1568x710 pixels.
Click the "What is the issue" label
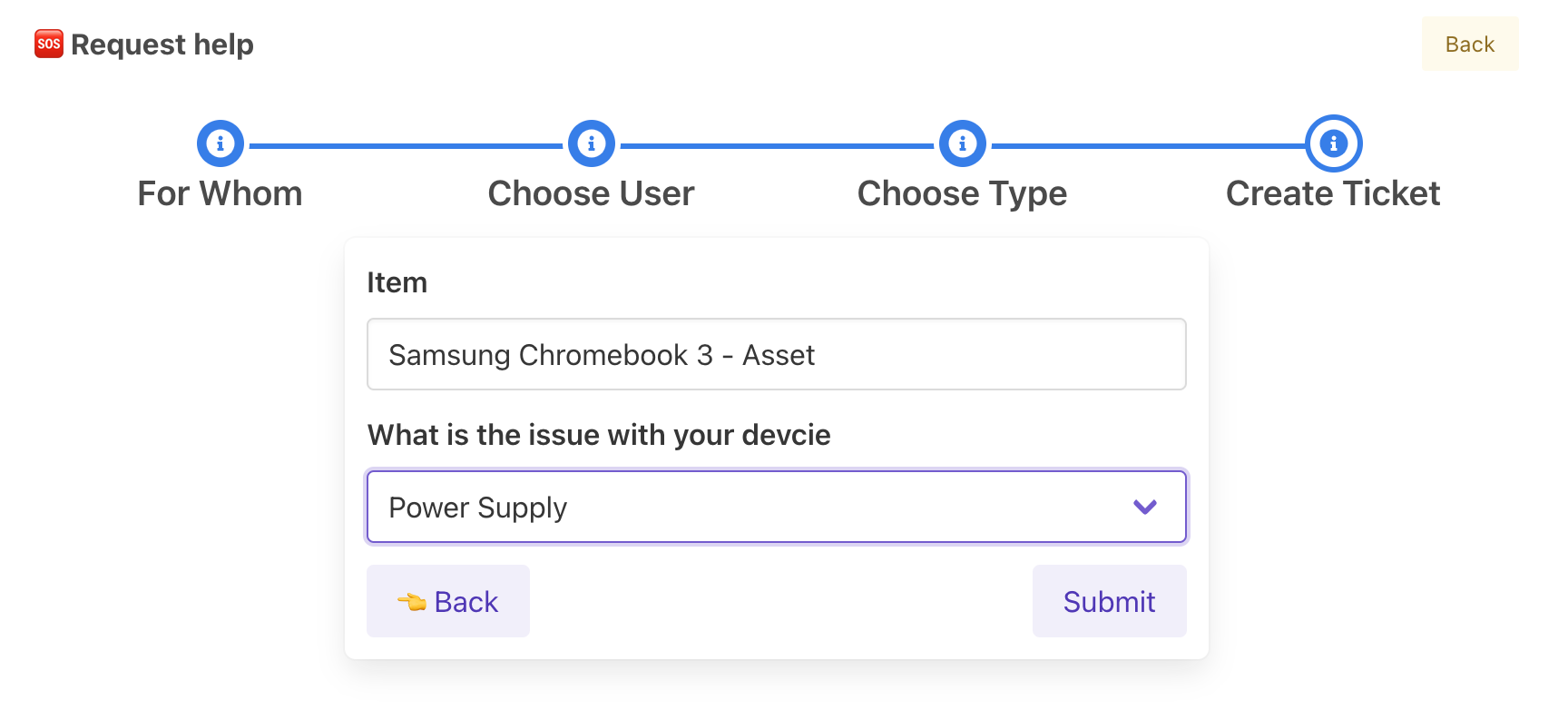coord(599,435)
